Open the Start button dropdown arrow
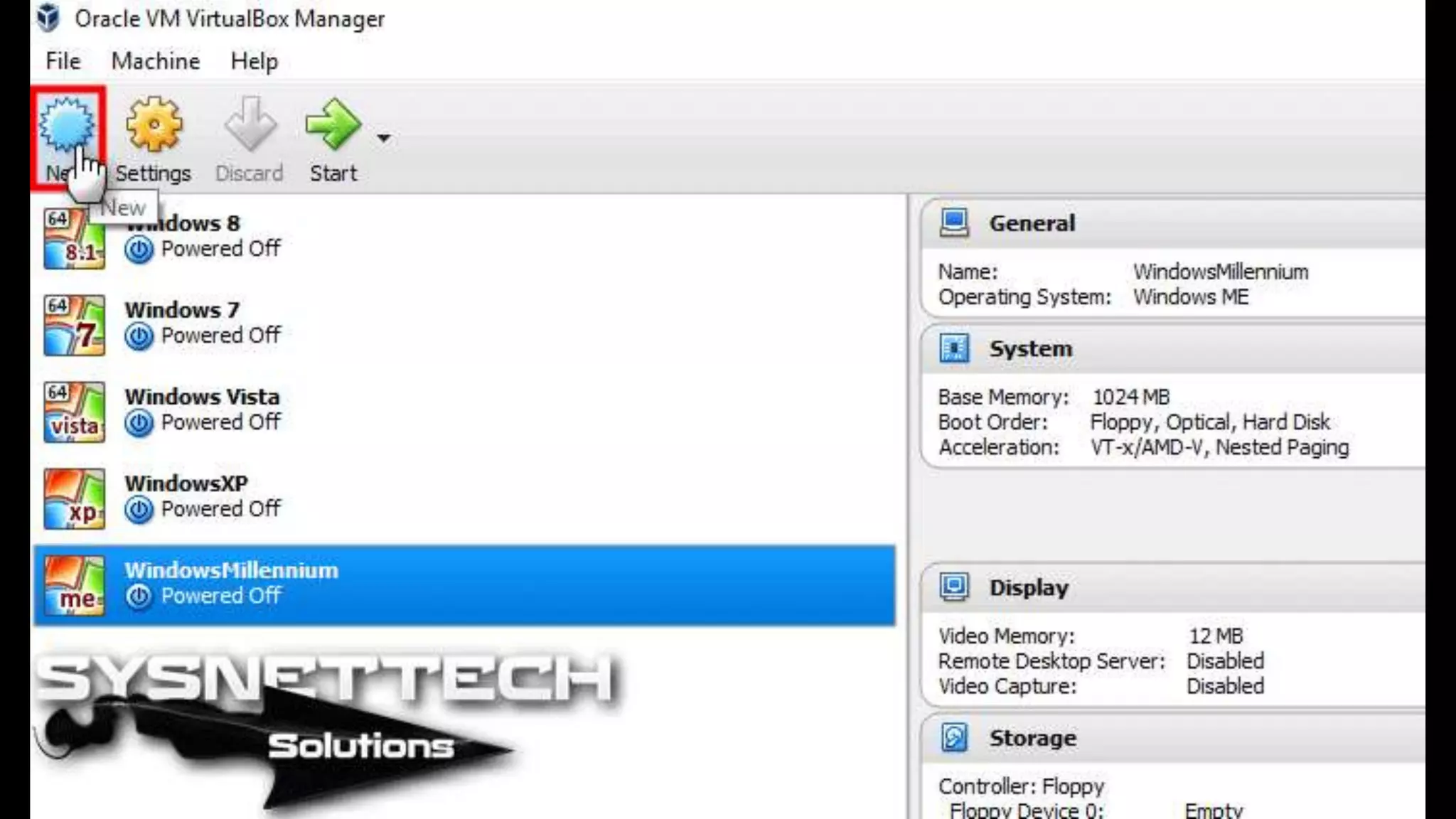 [384, 138]
